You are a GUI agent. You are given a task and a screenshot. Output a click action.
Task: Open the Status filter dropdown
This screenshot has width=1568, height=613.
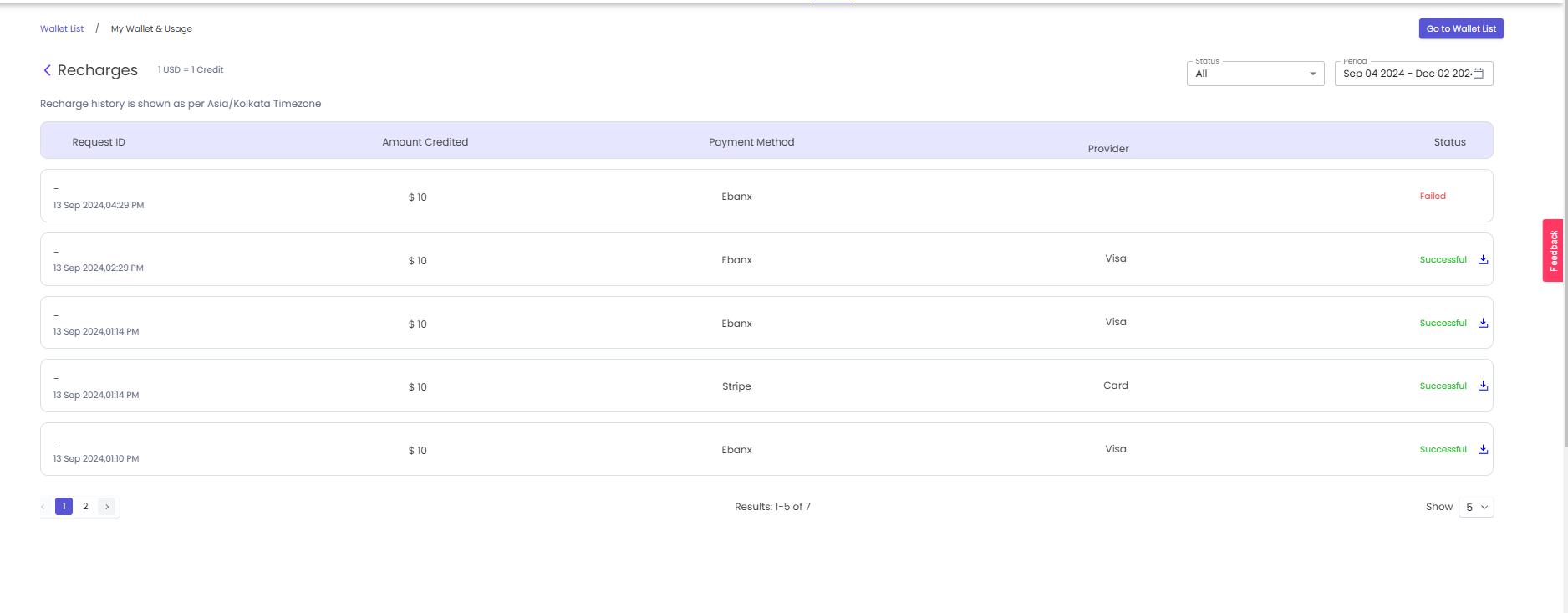tap(1255, 74)
